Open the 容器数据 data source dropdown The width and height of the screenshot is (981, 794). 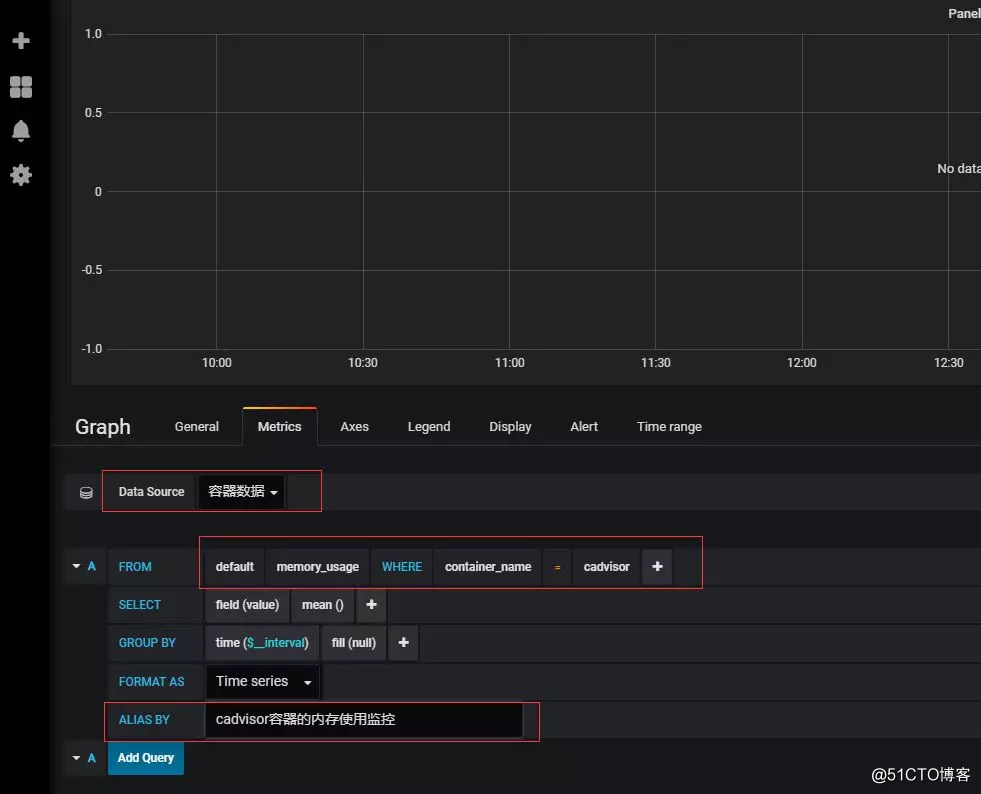tap(242, 492)
